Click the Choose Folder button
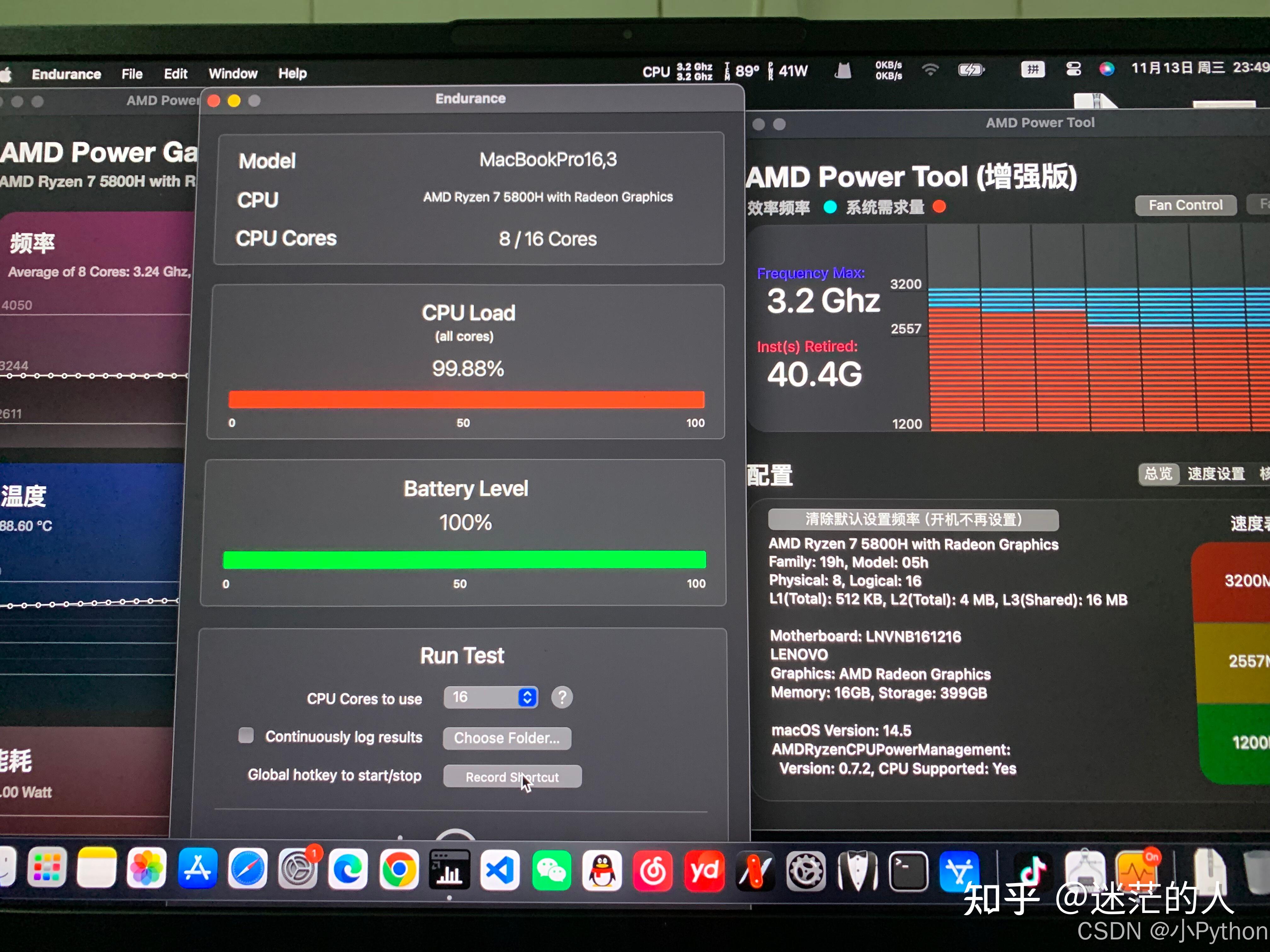This screenshot has width=1270, height=952. [506, 738]
